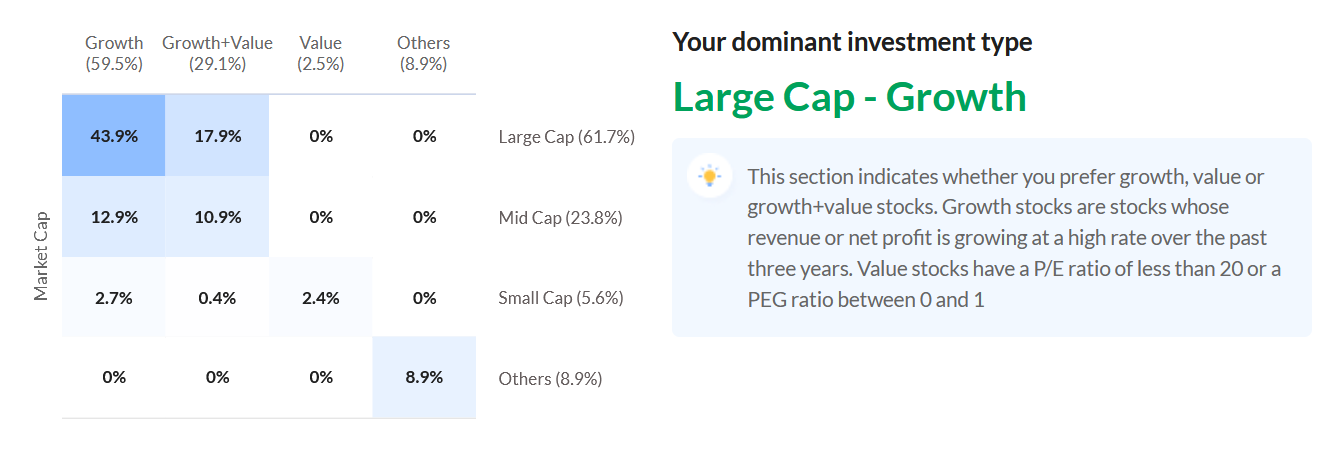Select the Others (8.9%) row label
This screenshot has width=1339, height=465.
pos(551,379)
